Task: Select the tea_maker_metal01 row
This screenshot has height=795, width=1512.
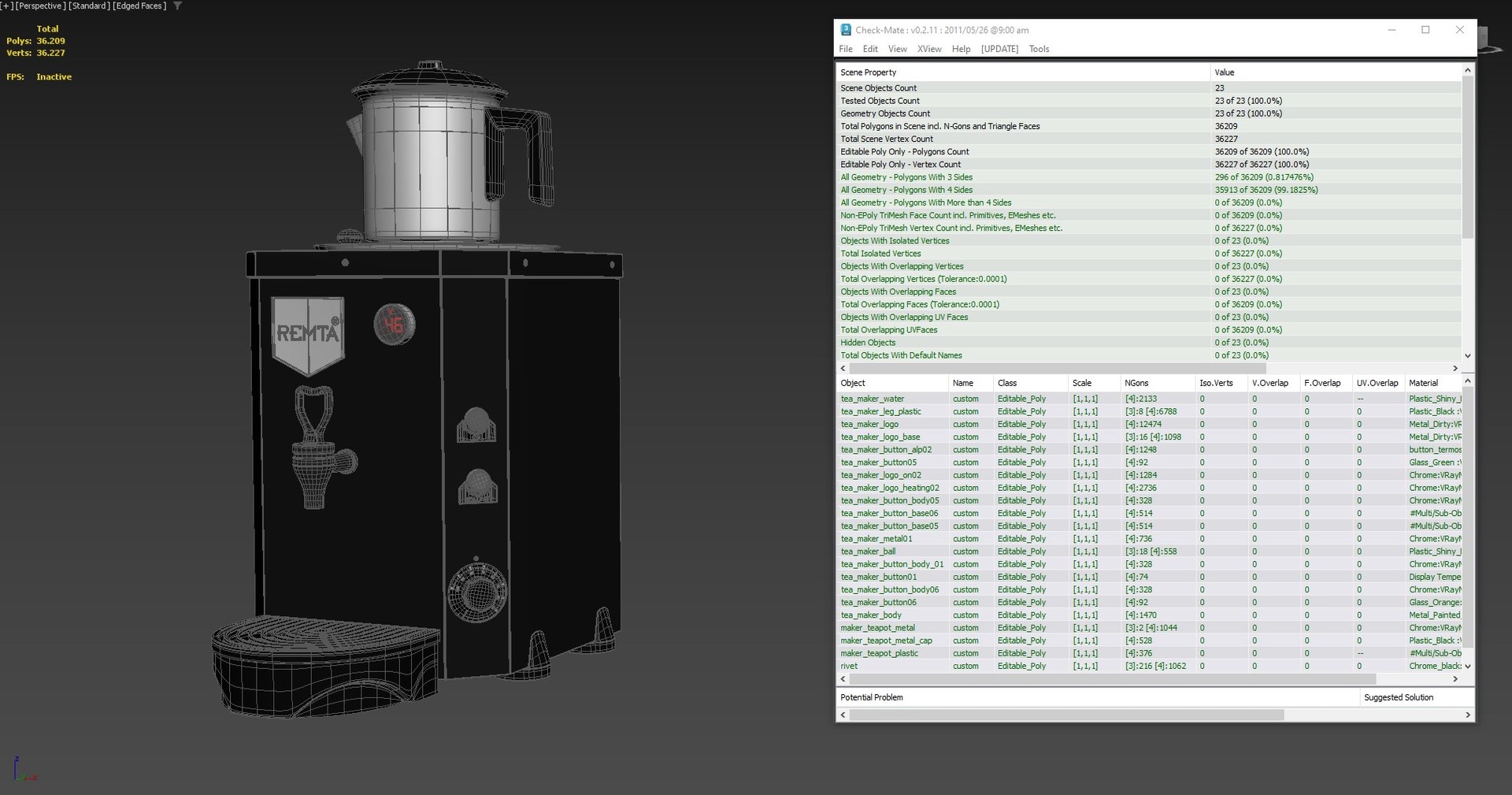Action: [1149, 539]
